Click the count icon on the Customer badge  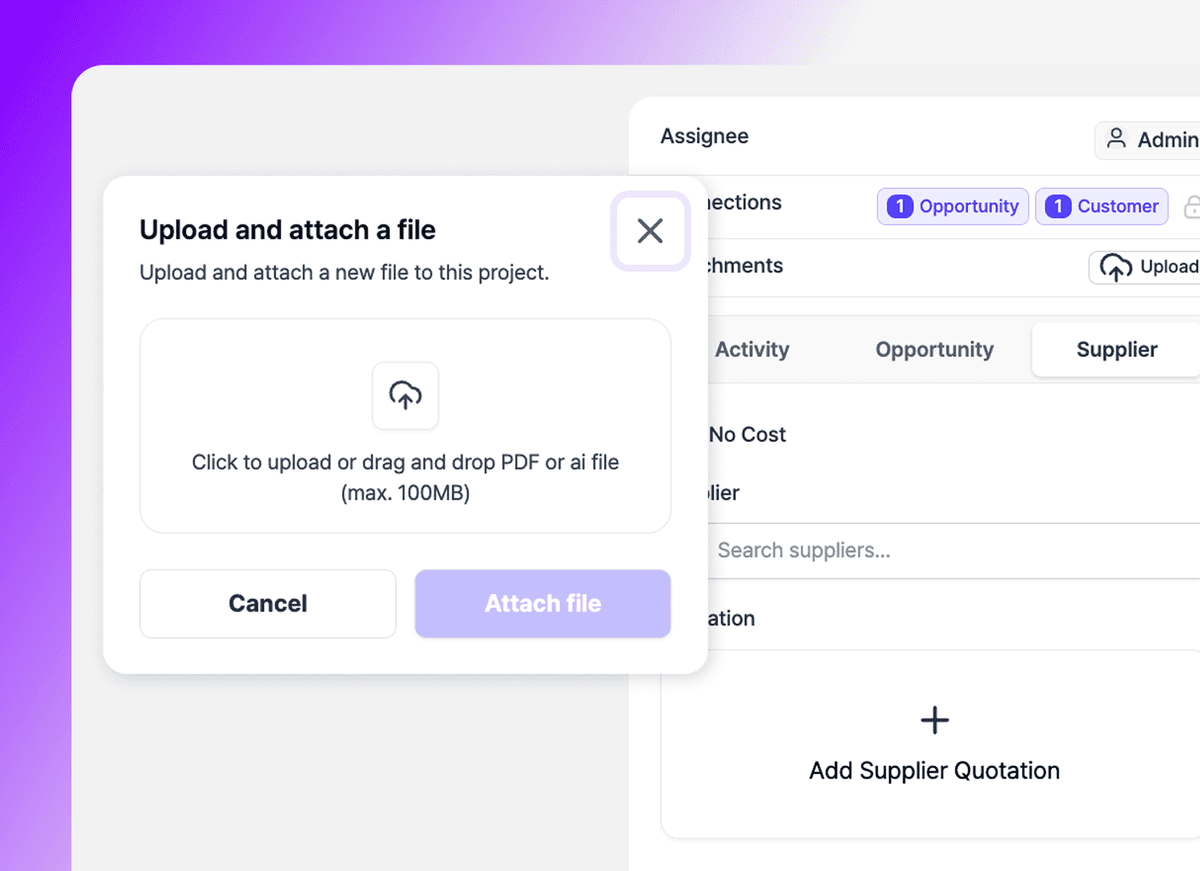(1057, 207)
